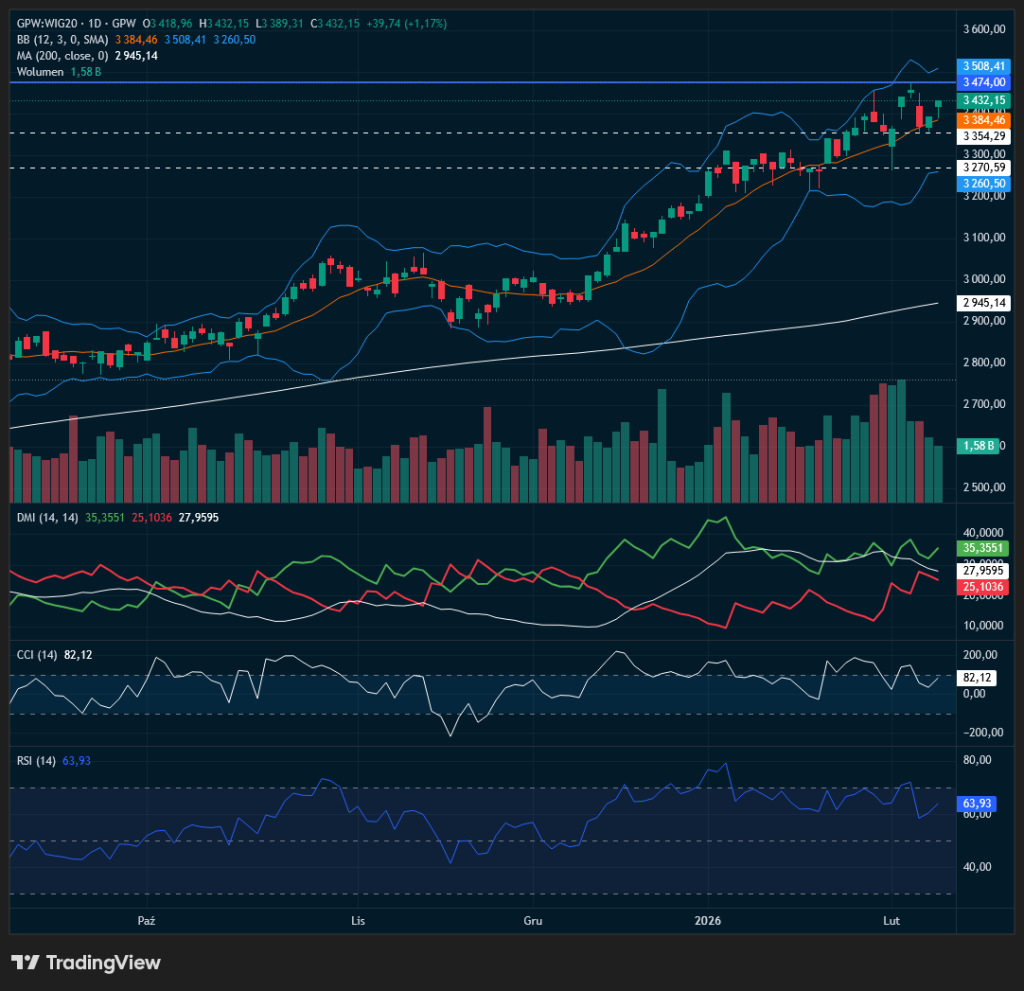Image resolution: width=1024 pixels, height=991 pixels.
Task: Select the blue 3 474,00 horizontal line label
Action: [x=984, y=82]
